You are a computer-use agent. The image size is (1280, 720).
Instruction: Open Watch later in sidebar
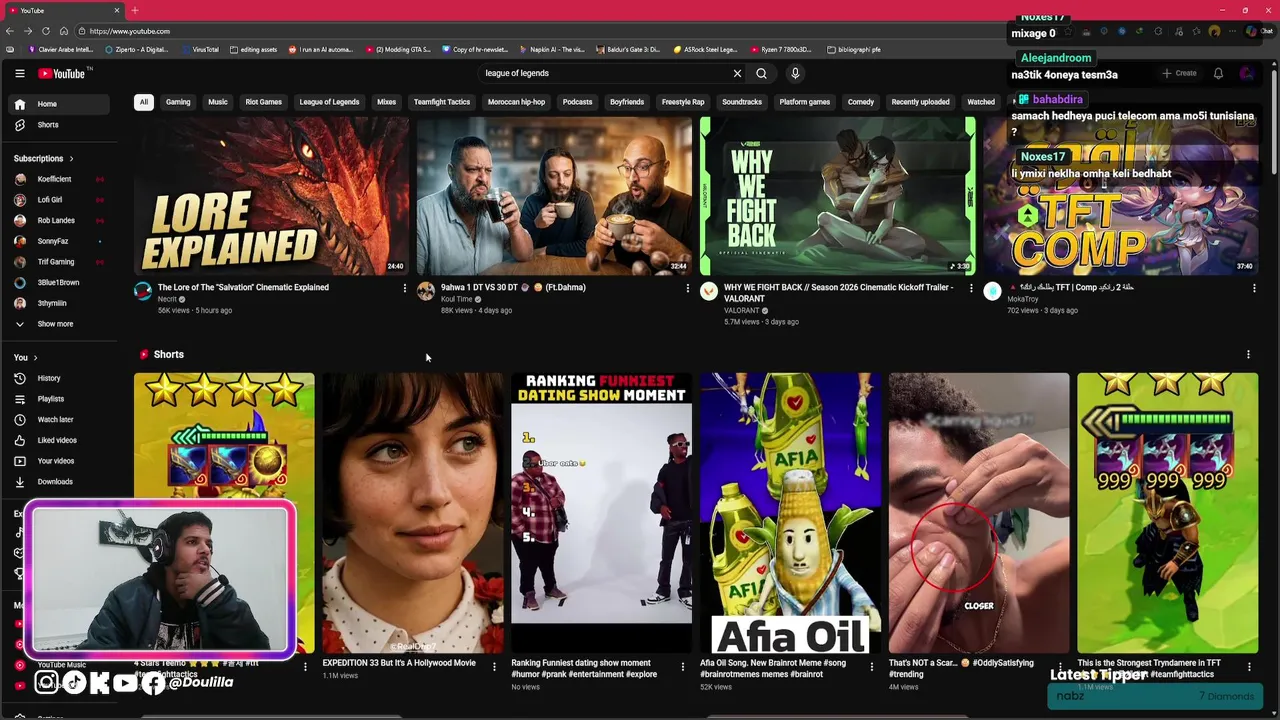[61, 420]
